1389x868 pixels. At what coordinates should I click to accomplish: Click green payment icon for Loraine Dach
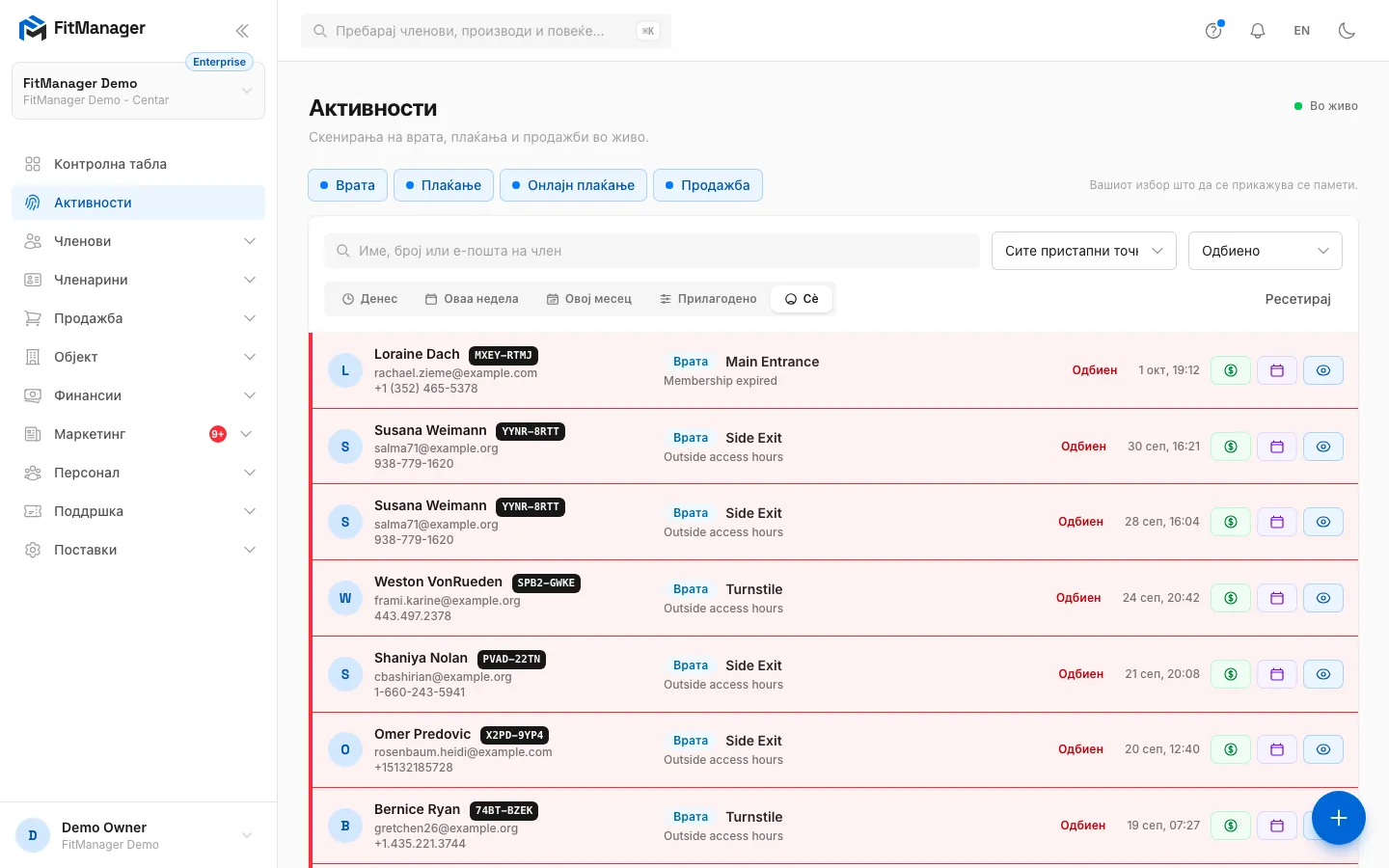(1231, 370)
